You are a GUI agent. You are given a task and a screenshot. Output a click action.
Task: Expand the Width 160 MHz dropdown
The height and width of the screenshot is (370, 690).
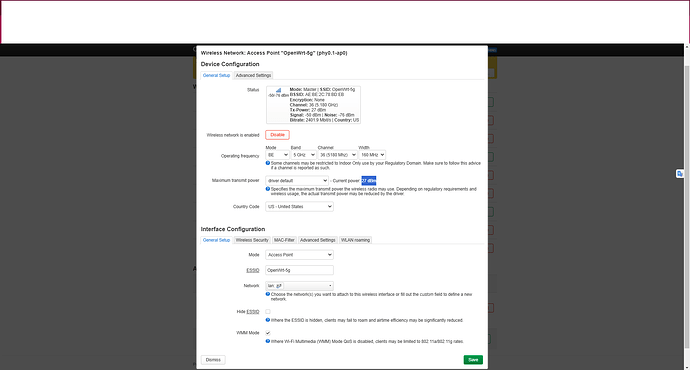[372, 155]
